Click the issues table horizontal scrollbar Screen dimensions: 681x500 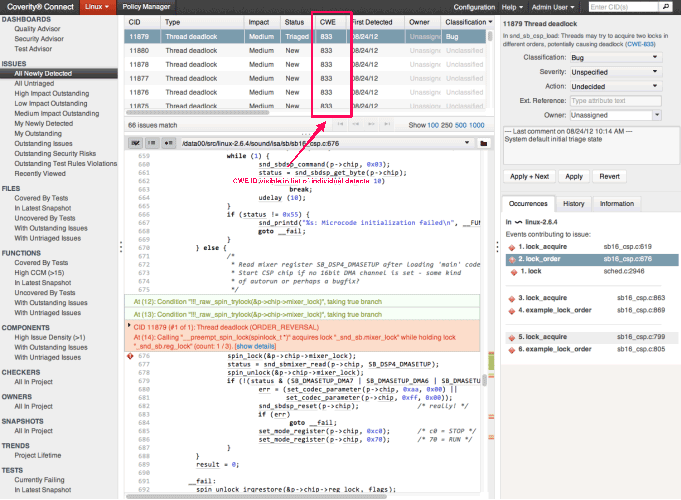(x=198, y=112)
